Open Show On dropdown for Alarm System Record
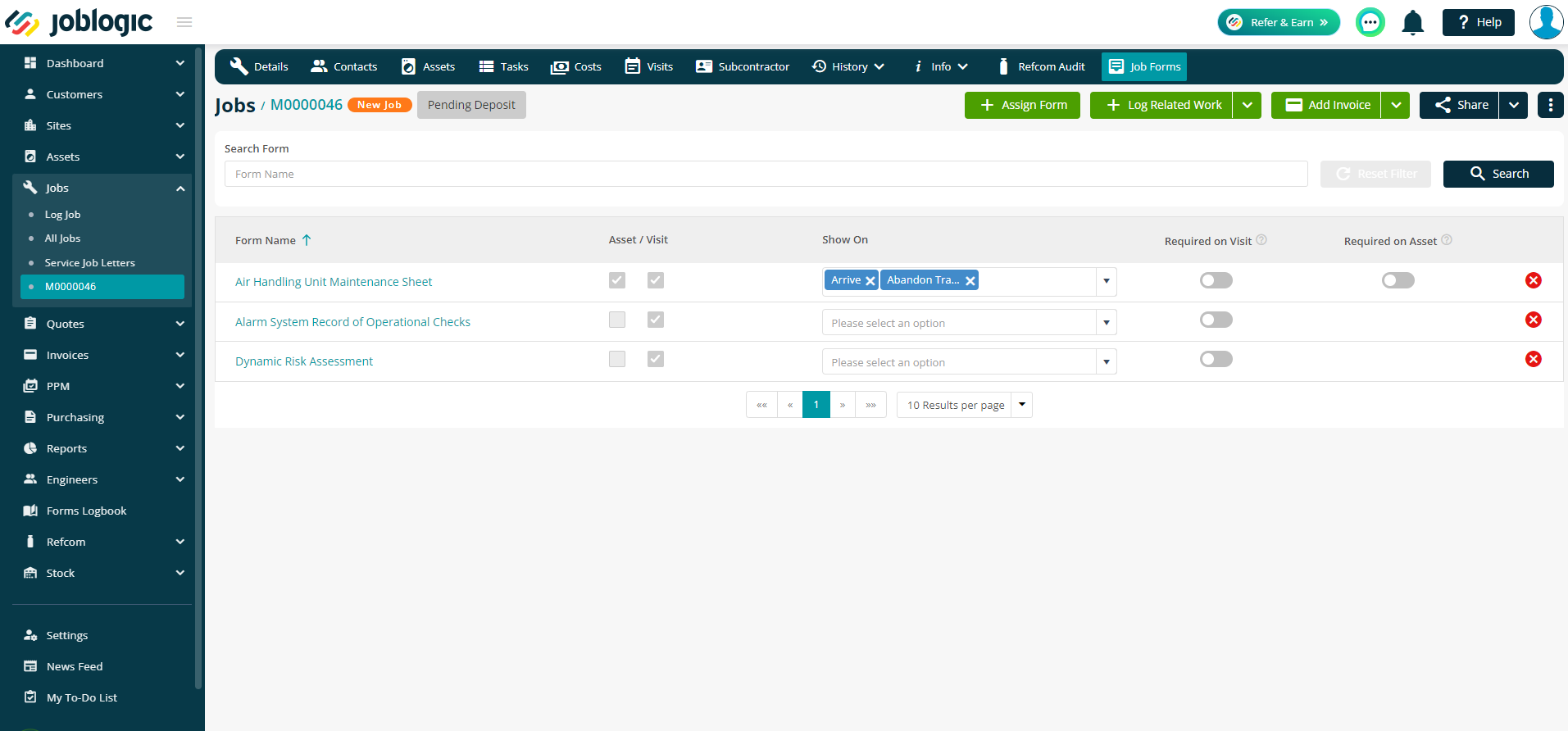Image resolution: width=1568 pixels, height=731 pixels. (x=1107, y=322)
